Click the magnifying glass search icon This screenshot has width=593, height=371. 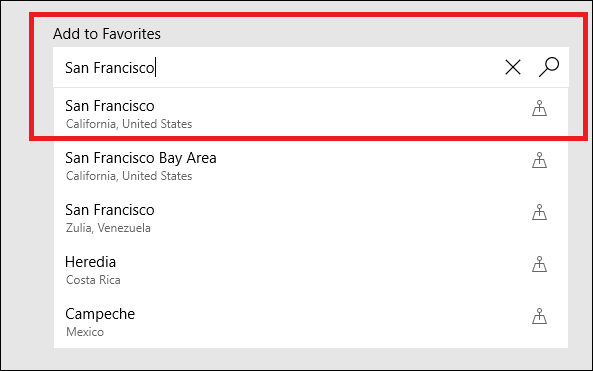[549, 67]
